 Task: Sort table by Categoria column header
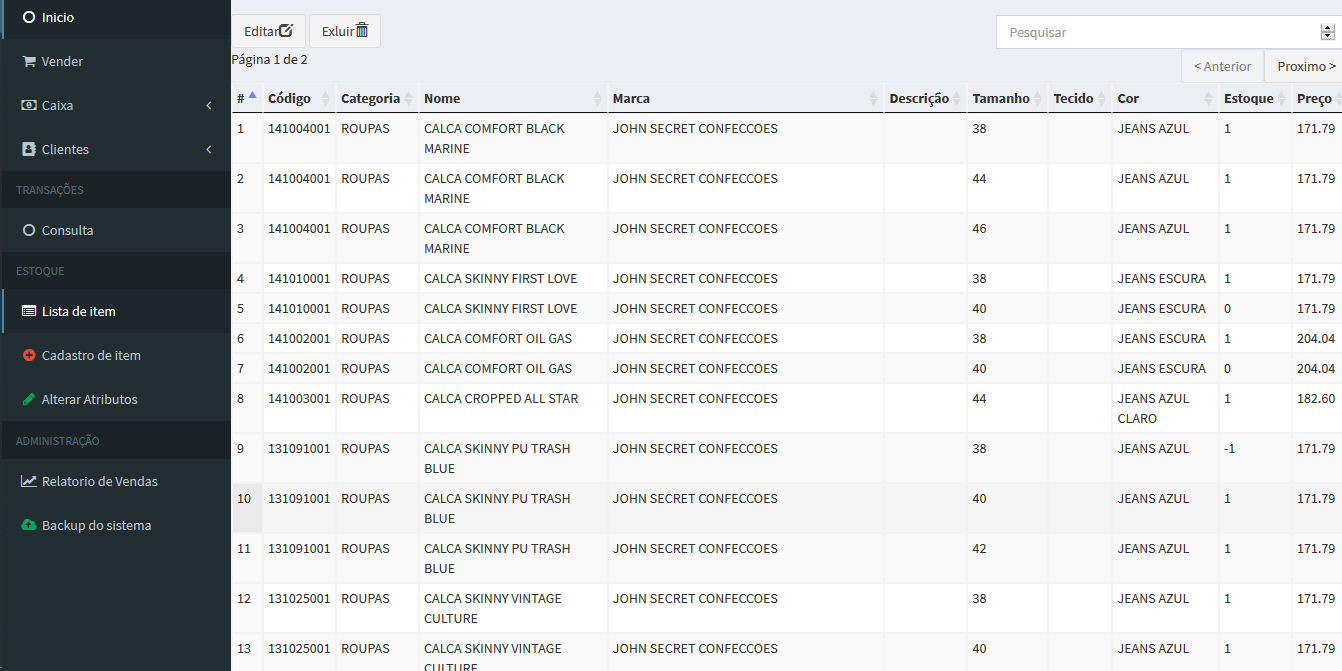point(377,98)
